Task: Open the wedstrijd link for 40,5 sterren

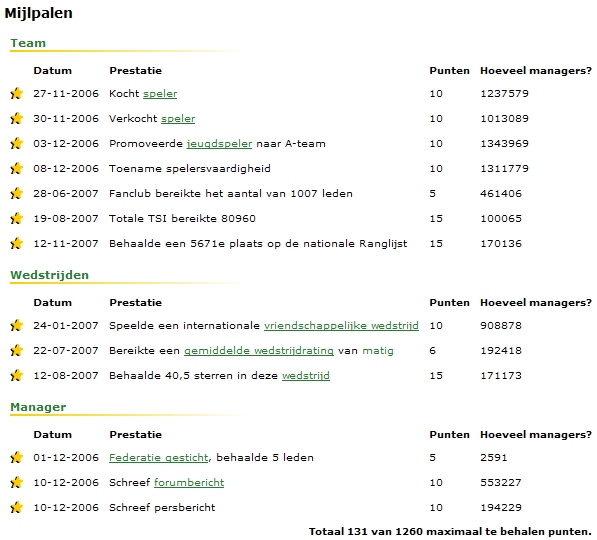Action: coord(306,376)
